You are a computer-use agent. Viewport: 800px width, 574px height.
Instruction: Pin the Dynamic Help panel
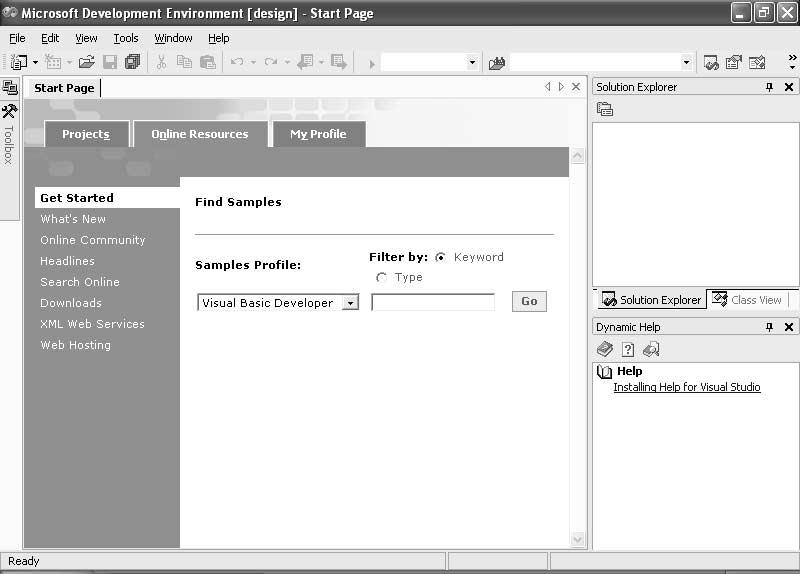[x=769, y=327]
